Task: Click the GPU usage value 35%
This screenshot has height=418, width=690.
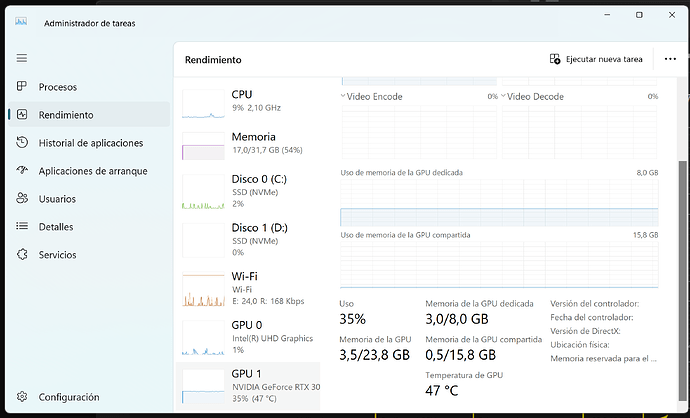Action: tap(352, 319)
